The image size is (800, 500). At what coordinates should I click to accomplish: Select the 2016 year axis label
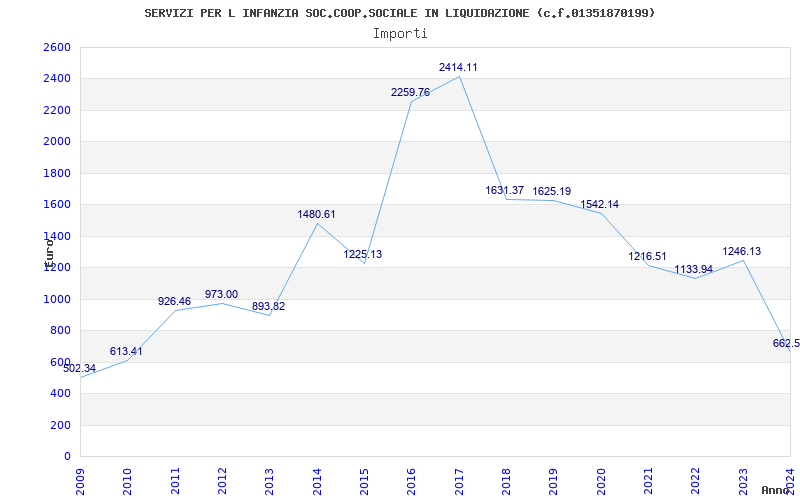(411, 481)
